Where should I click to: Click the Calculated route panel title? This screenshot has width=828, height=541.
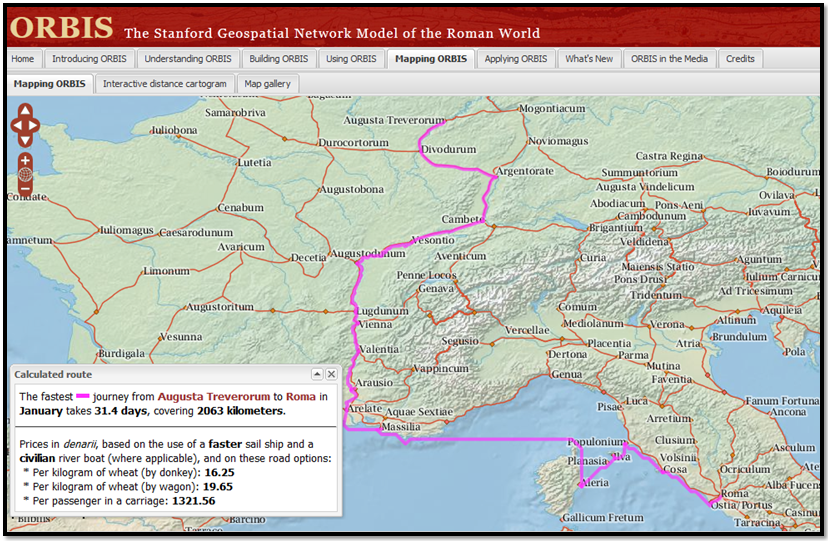pos(53,374)
